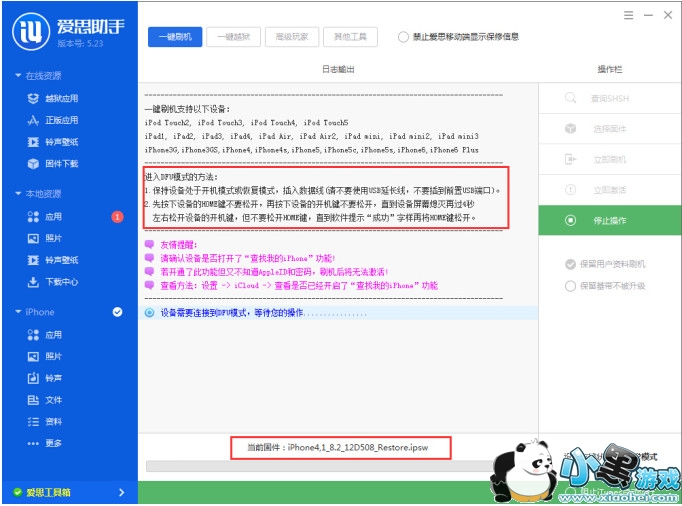Open 正版应用 App Store icon
Viewport: 682px width, 506px height.
pyautogui.click(x=33, y=120)
